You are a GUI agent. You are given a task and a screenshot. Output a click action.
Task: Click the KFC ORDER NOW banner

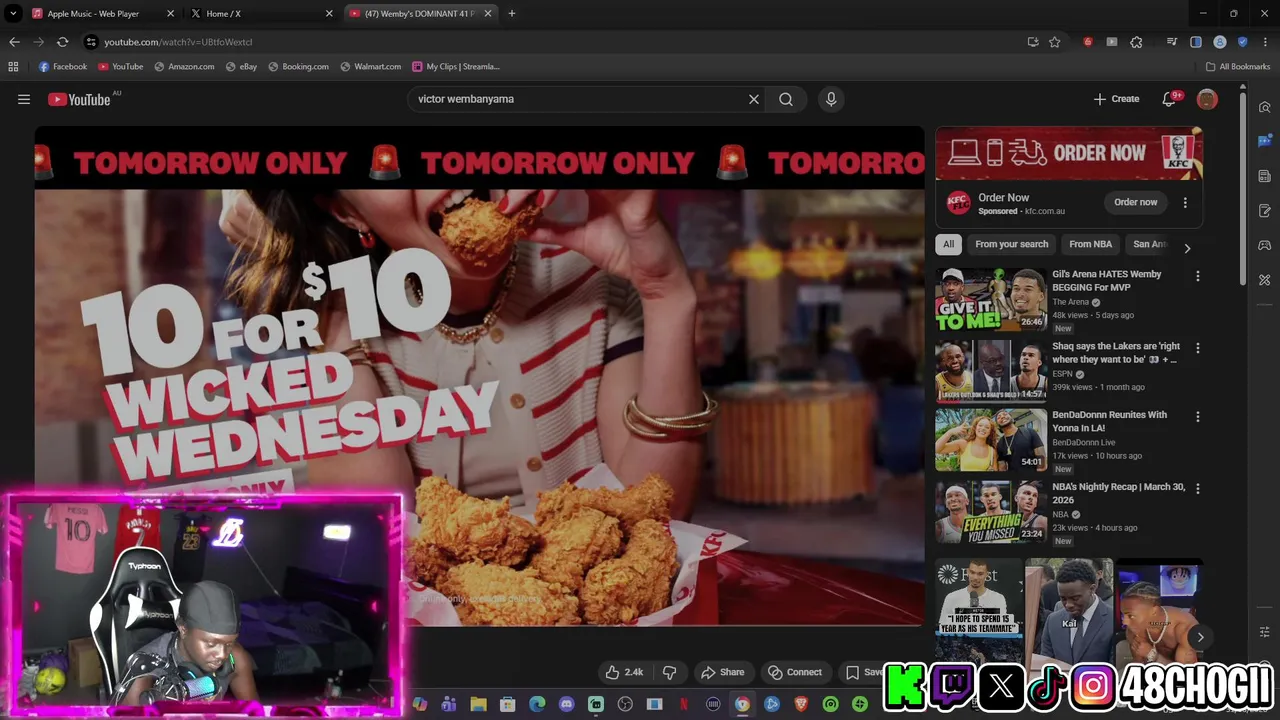point(1069,153)
